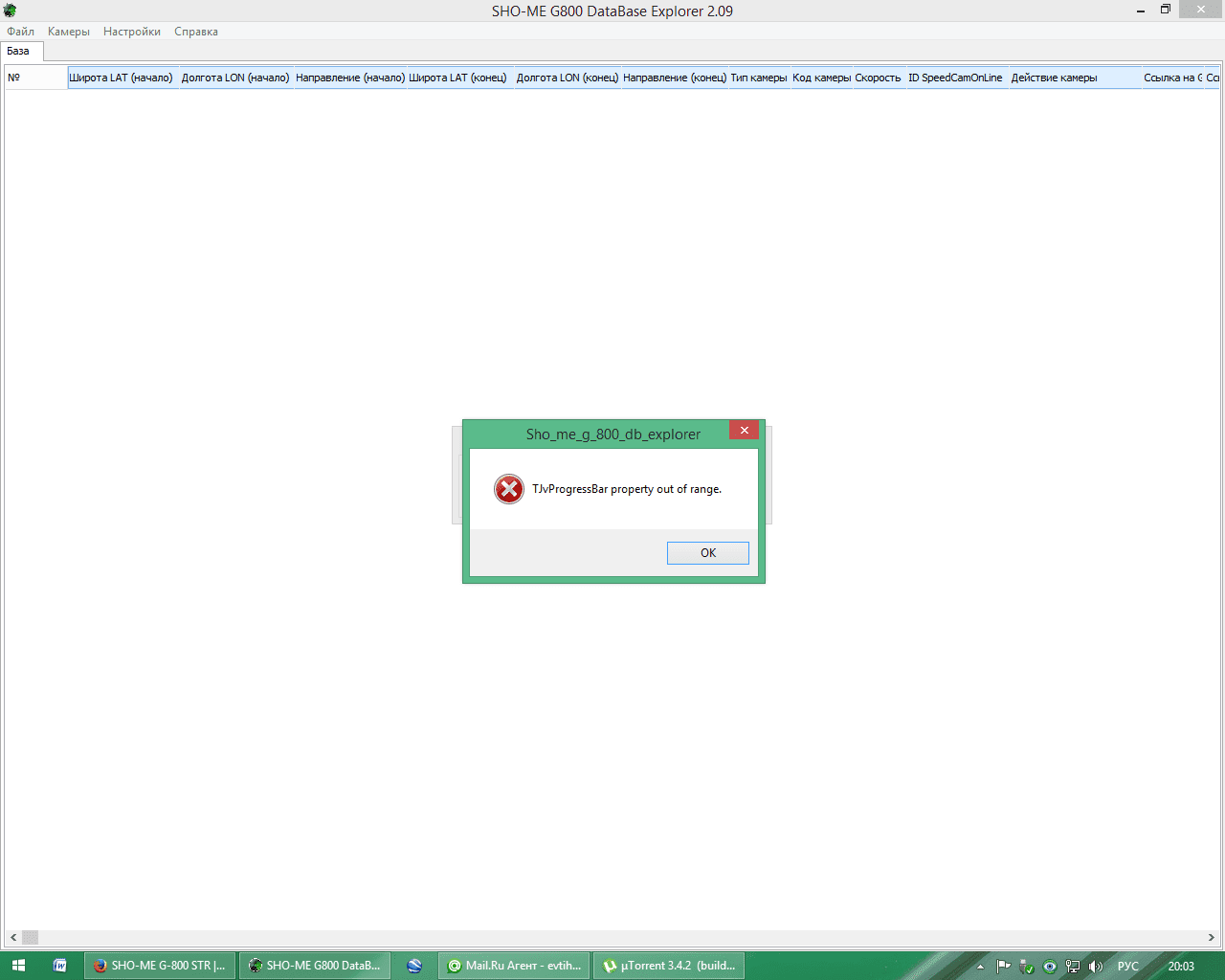The image size is (1225, 980).
Task: Open the Камеры menu
Action: click(x=69, y=32)
